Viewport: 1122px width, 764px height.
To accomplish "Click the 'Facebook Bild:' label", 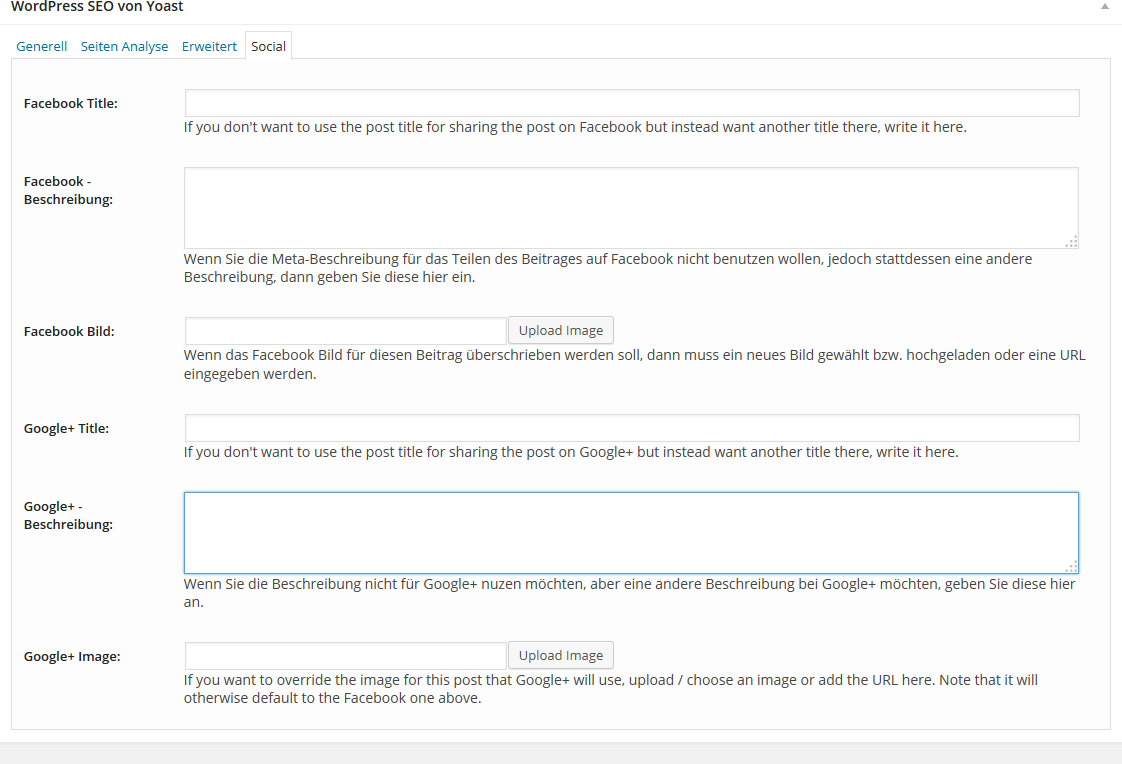I will click(x=69, y=332).
